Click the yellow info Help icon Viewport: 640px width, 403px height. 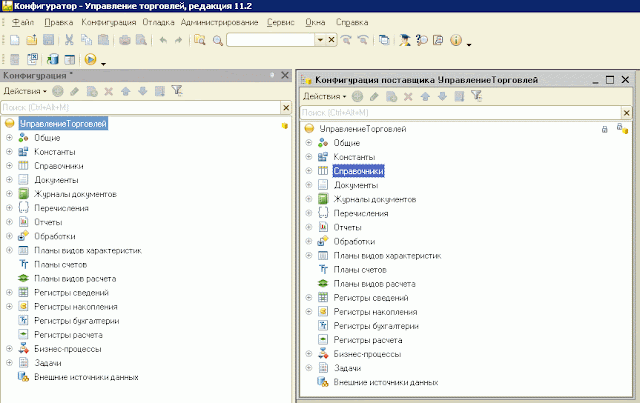(456, 40)
